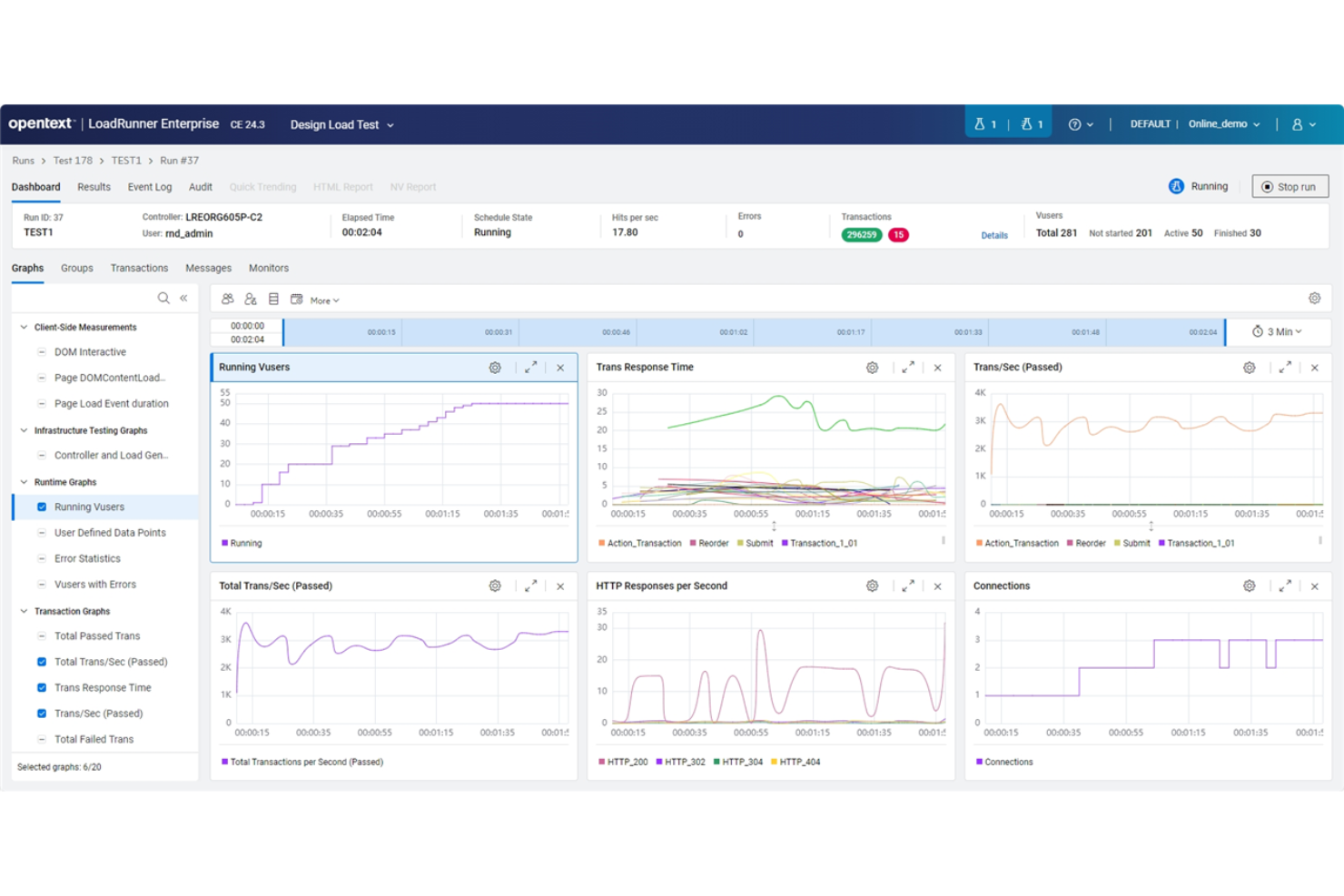Open settings gear on the Running Vusers graph

pyautogui.click(x=495, y=367)
